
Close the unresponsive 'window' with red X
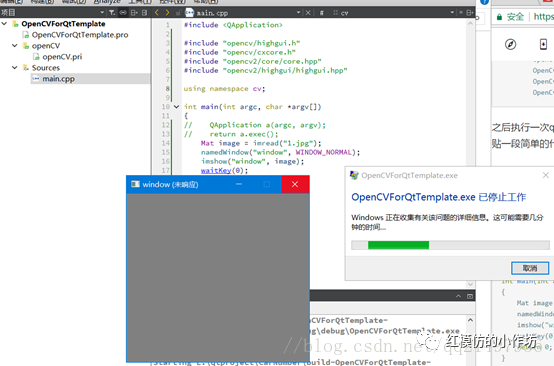point(295,184)
